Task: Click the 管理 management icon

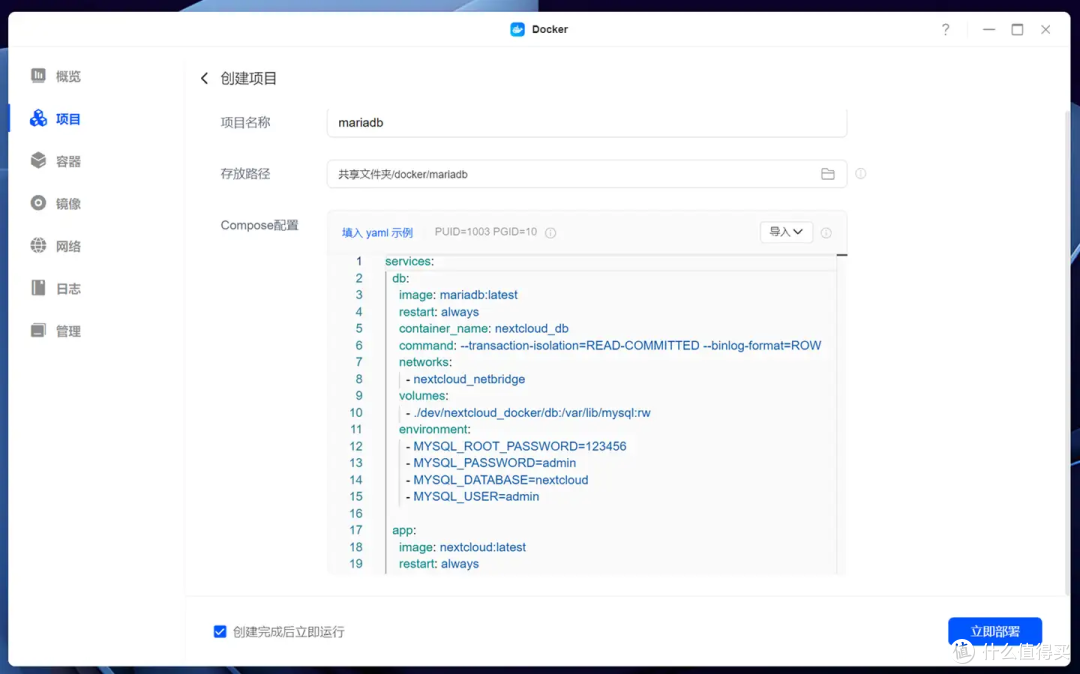Action: click(39, 330)
